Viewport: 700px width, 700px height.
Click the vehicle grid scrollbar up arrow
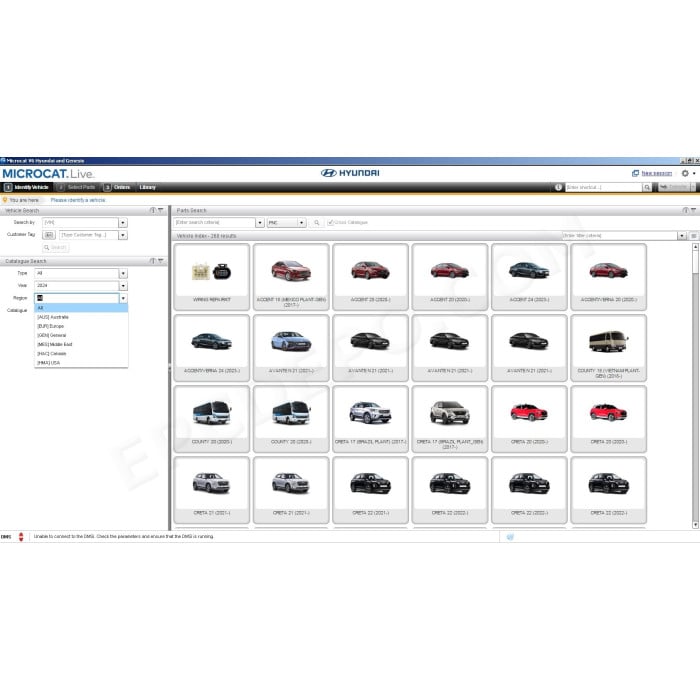695,246
